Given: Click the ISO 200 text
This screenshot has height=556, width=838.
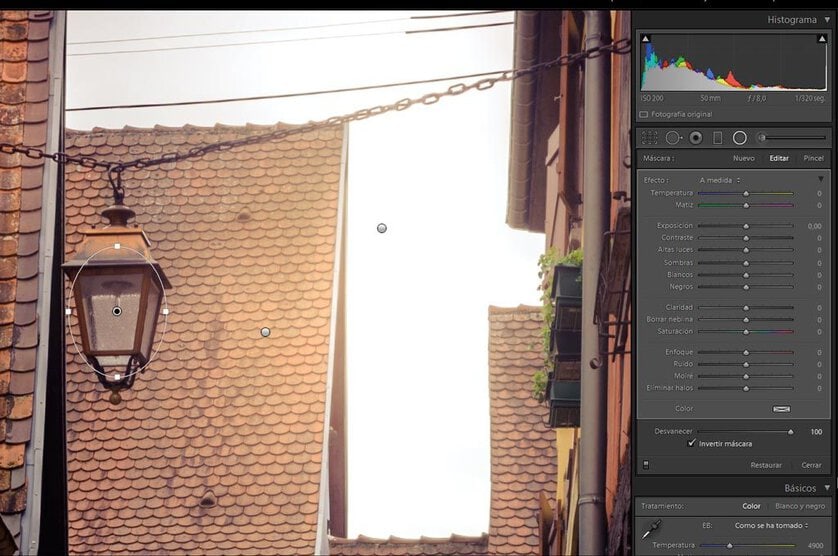Looking at the screenshot, I should click(652, 98).
